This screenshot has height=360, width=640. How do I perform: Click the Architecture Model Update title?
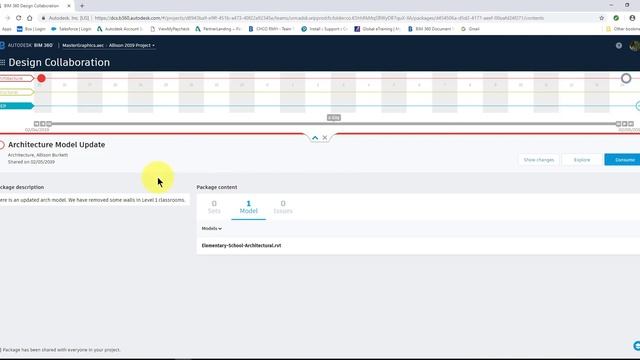point(57,144)
